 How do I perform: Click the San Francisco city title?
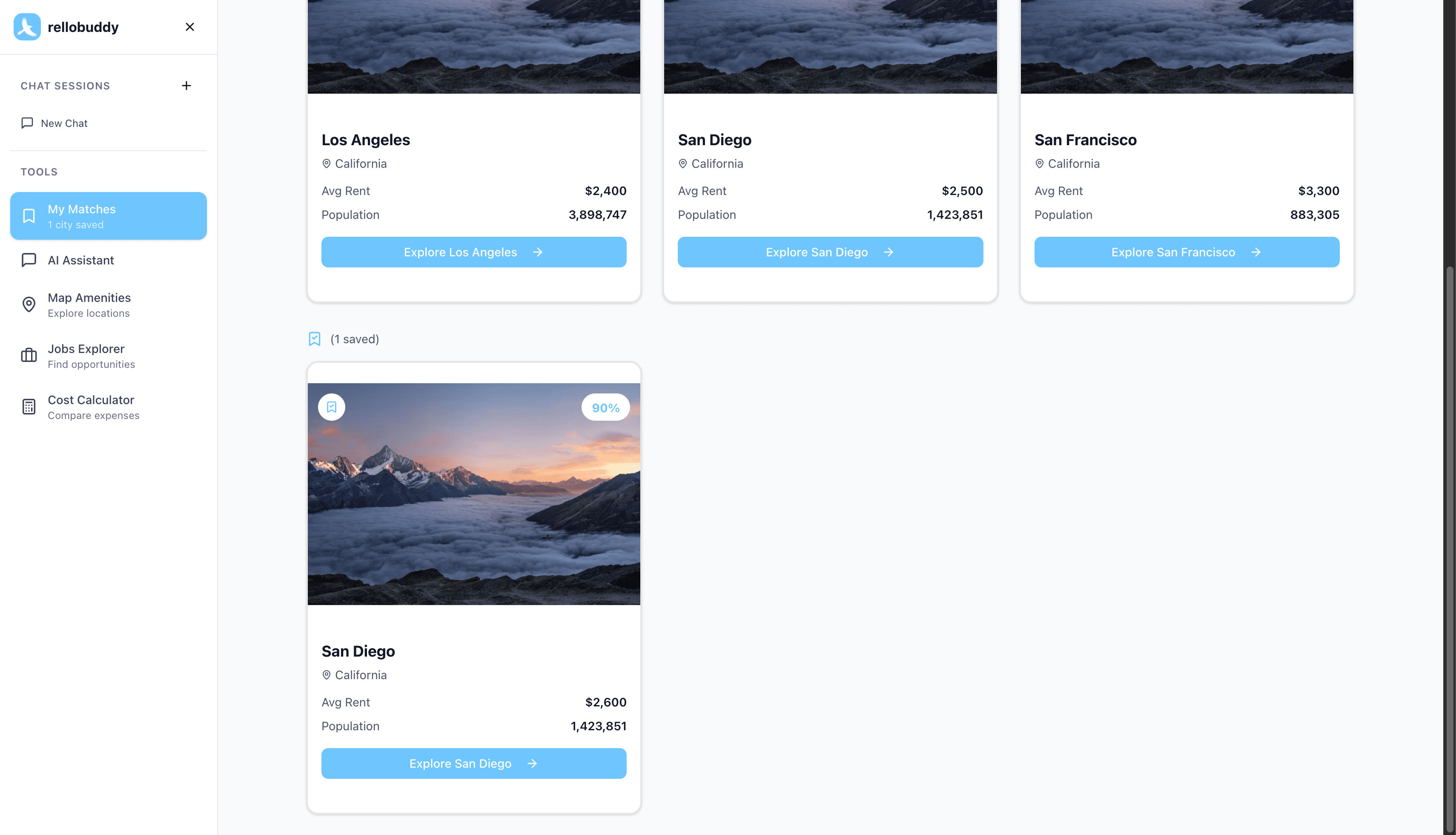click(x=1085, y=140)
